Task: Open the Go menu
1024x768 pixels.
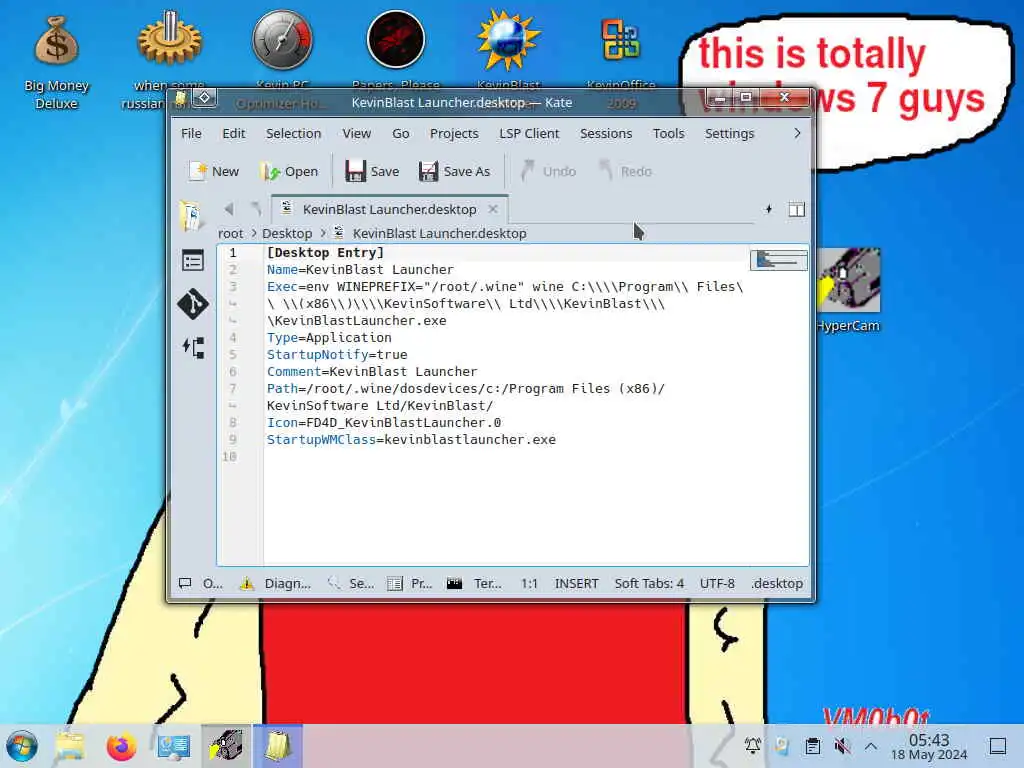Action: 400,133
